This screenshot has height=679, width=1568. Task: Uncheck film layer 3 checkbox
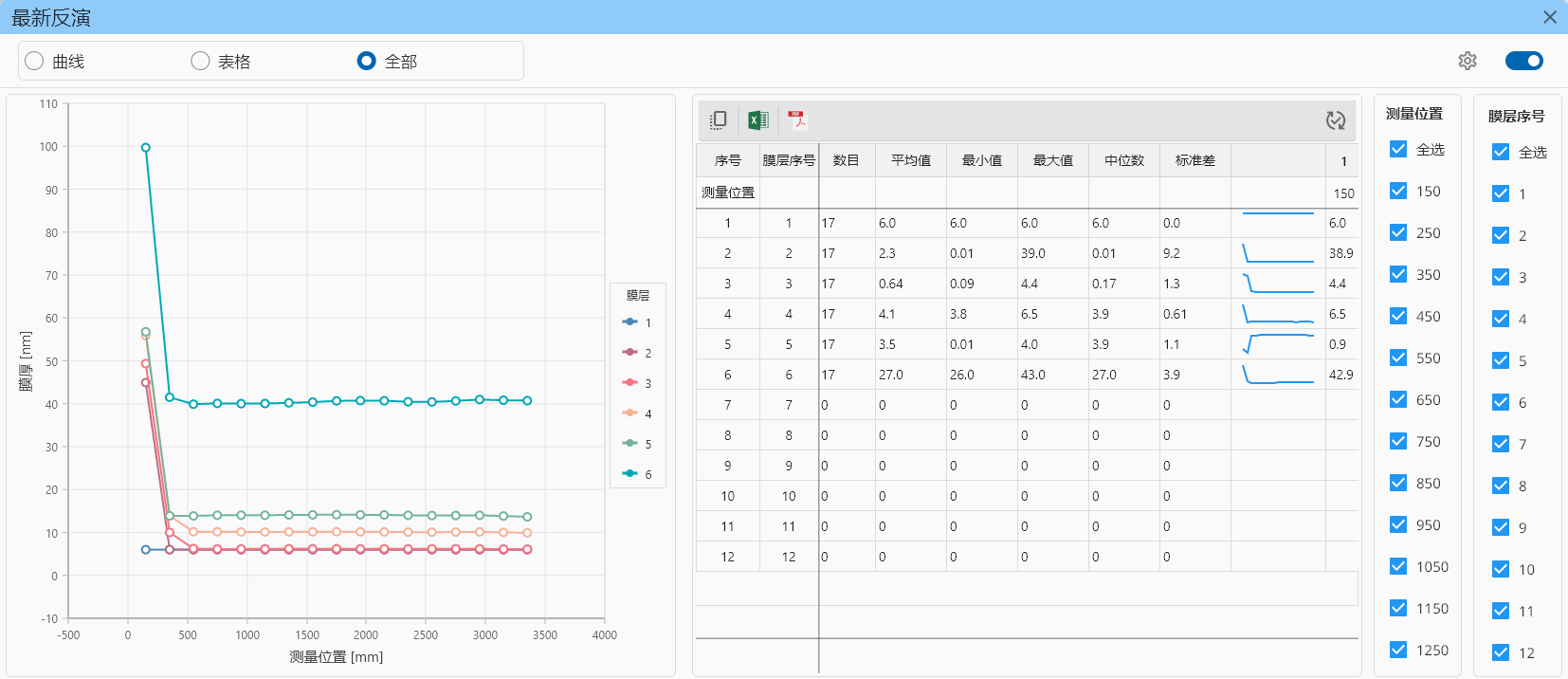[x=1501, y=277]
